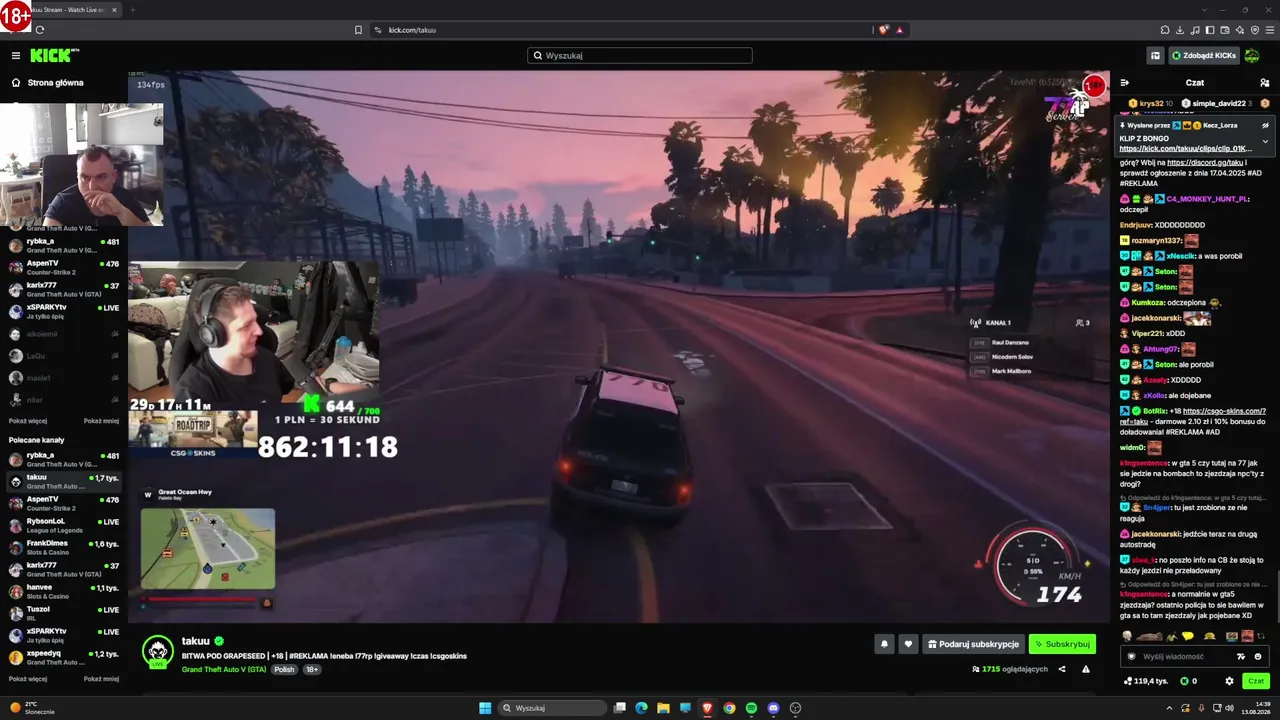1280x720 pixels.
Task: Click the Zdobądź KICKs button
Action: (x=1203, y=56)
